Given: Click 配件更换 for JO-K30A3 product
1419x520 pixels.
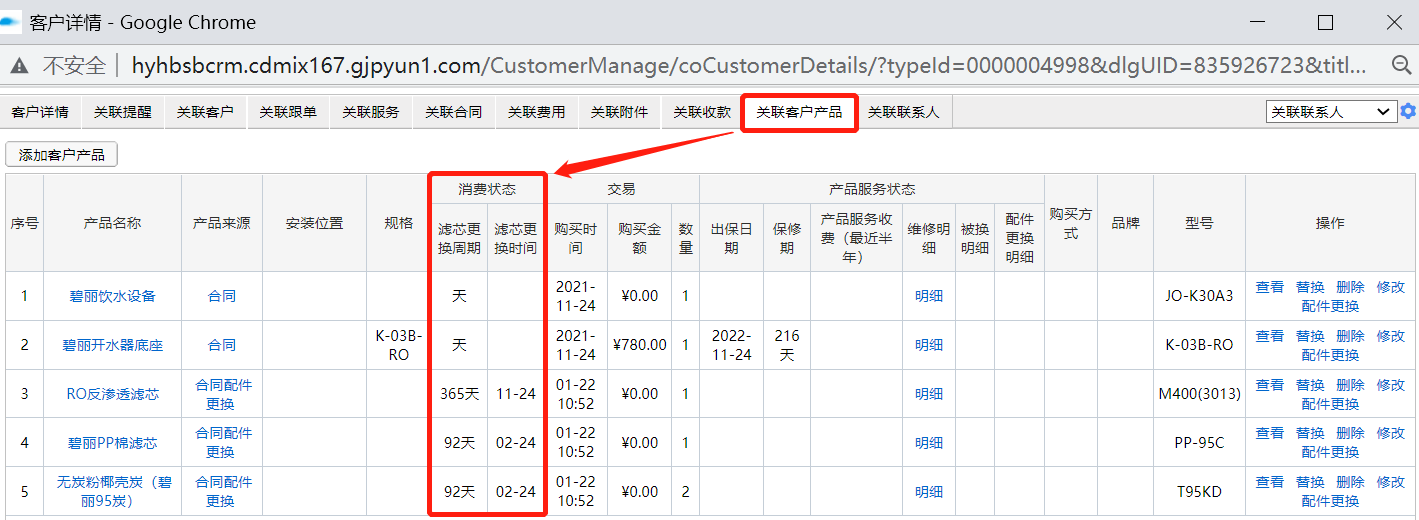Looking at the screenshot, I should 1330,306.
